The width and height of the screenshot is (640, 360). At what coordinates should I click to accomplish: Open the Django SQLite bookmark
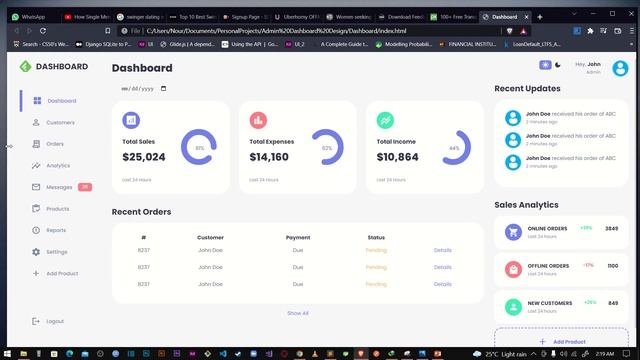(x=104, y=44)
